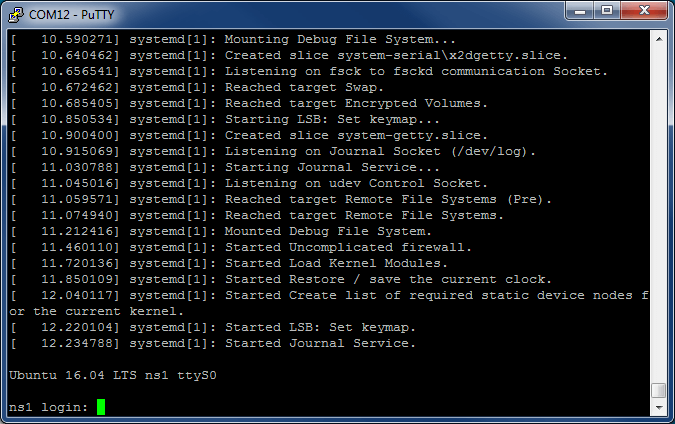Minimize the COM12 PuTTY window

[x=580, y=11]
